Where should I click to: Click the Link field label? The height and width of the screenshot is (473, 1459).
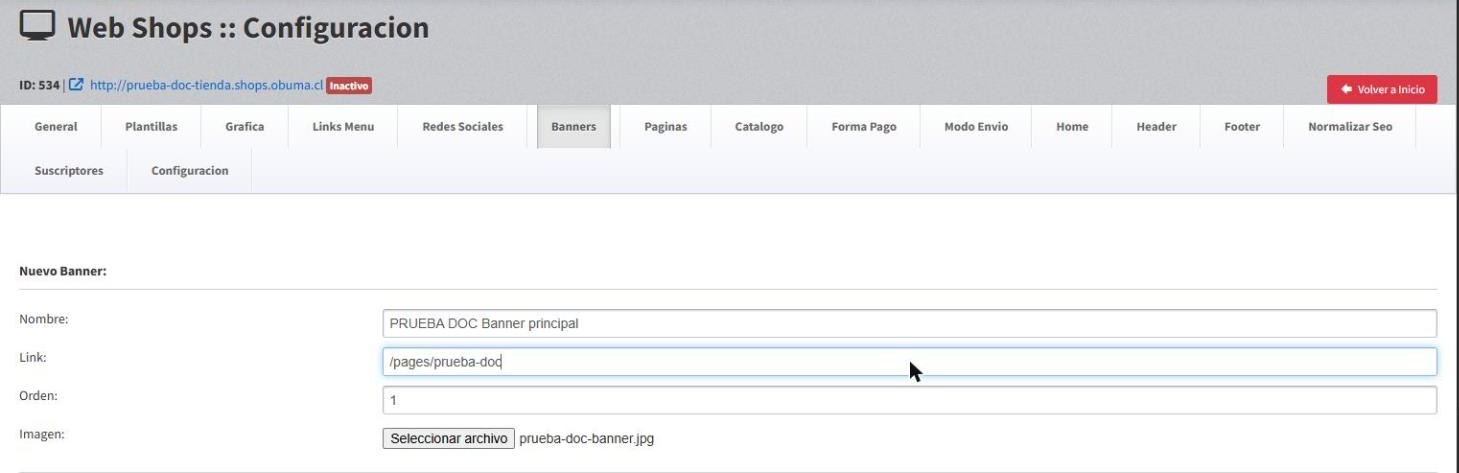coord(32,357)
